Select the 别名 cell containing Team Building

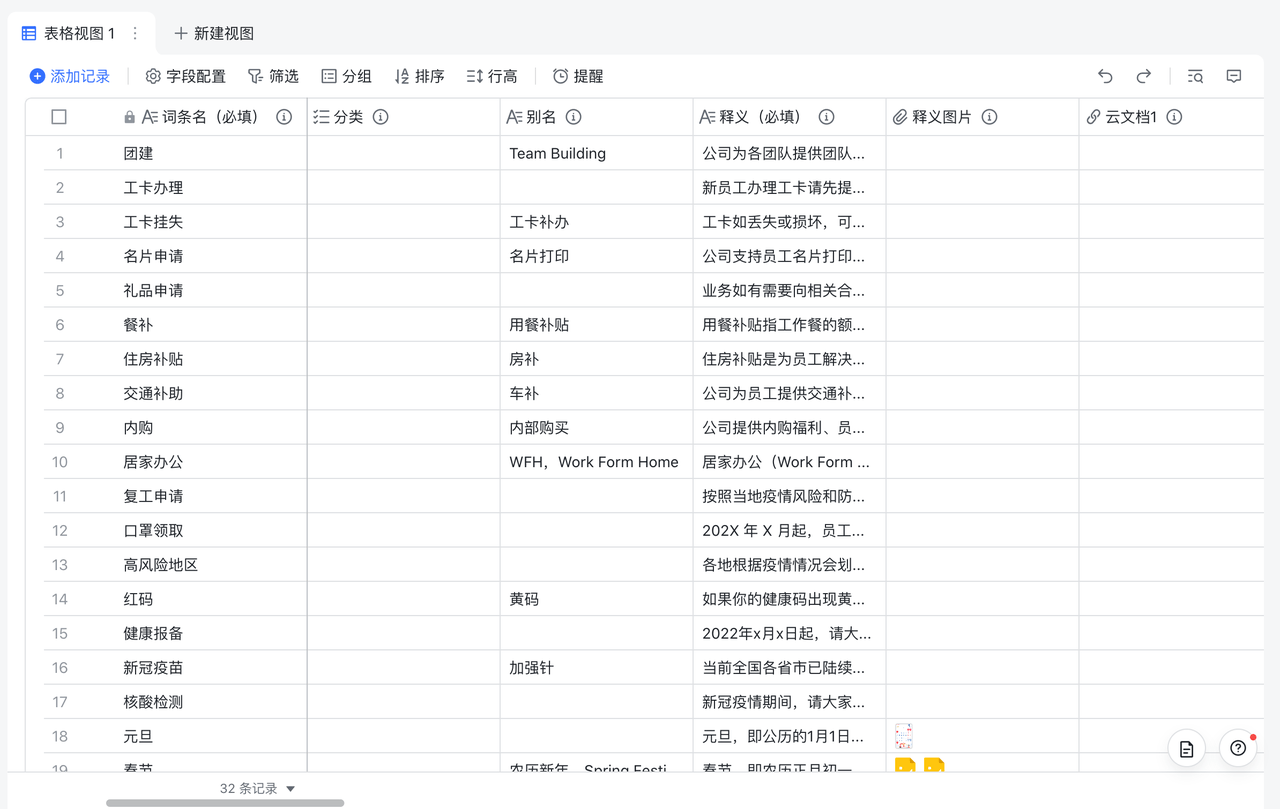click(x=596, y=153)
